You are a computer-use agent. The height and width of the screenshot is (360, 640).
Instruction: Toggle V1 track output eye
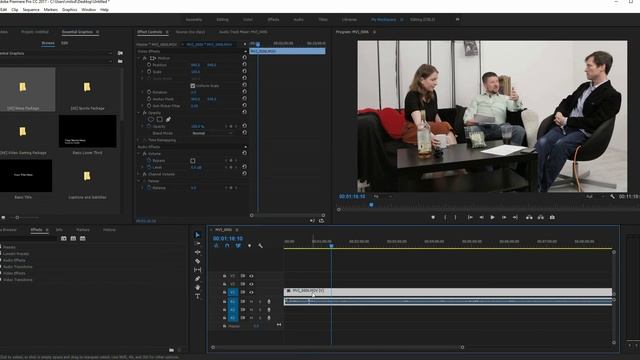click(x=251, y=292)
